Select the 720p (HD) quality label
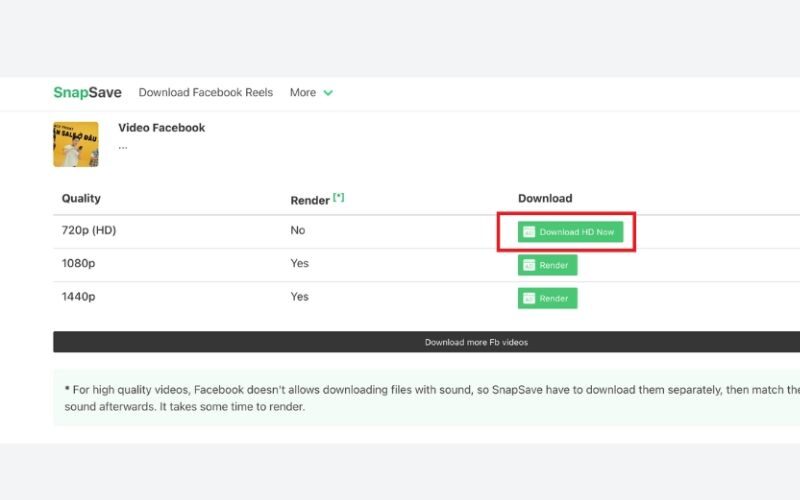 (89, 230)
